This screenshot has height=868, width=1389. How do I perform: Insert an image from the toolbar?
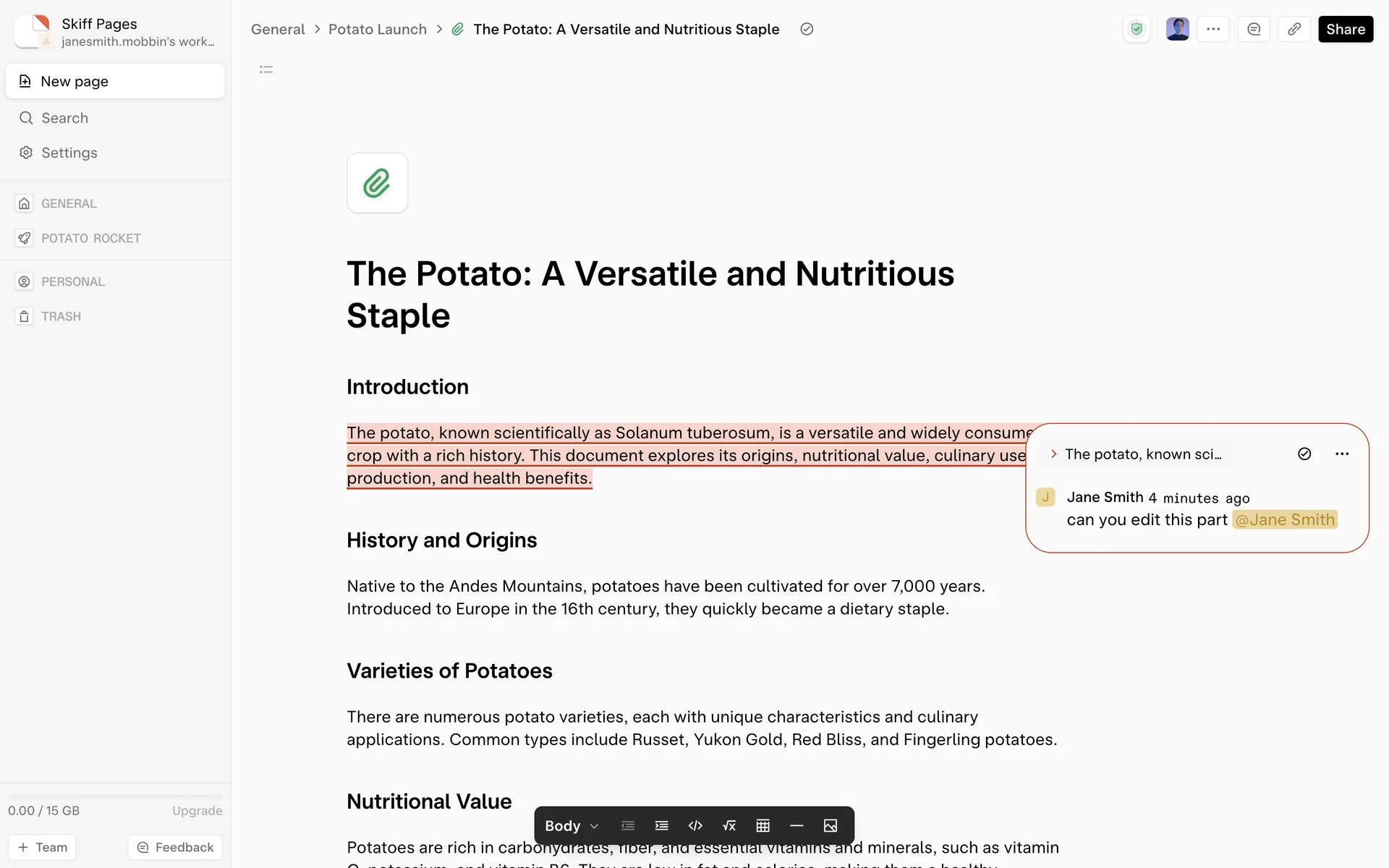point(831,825)
